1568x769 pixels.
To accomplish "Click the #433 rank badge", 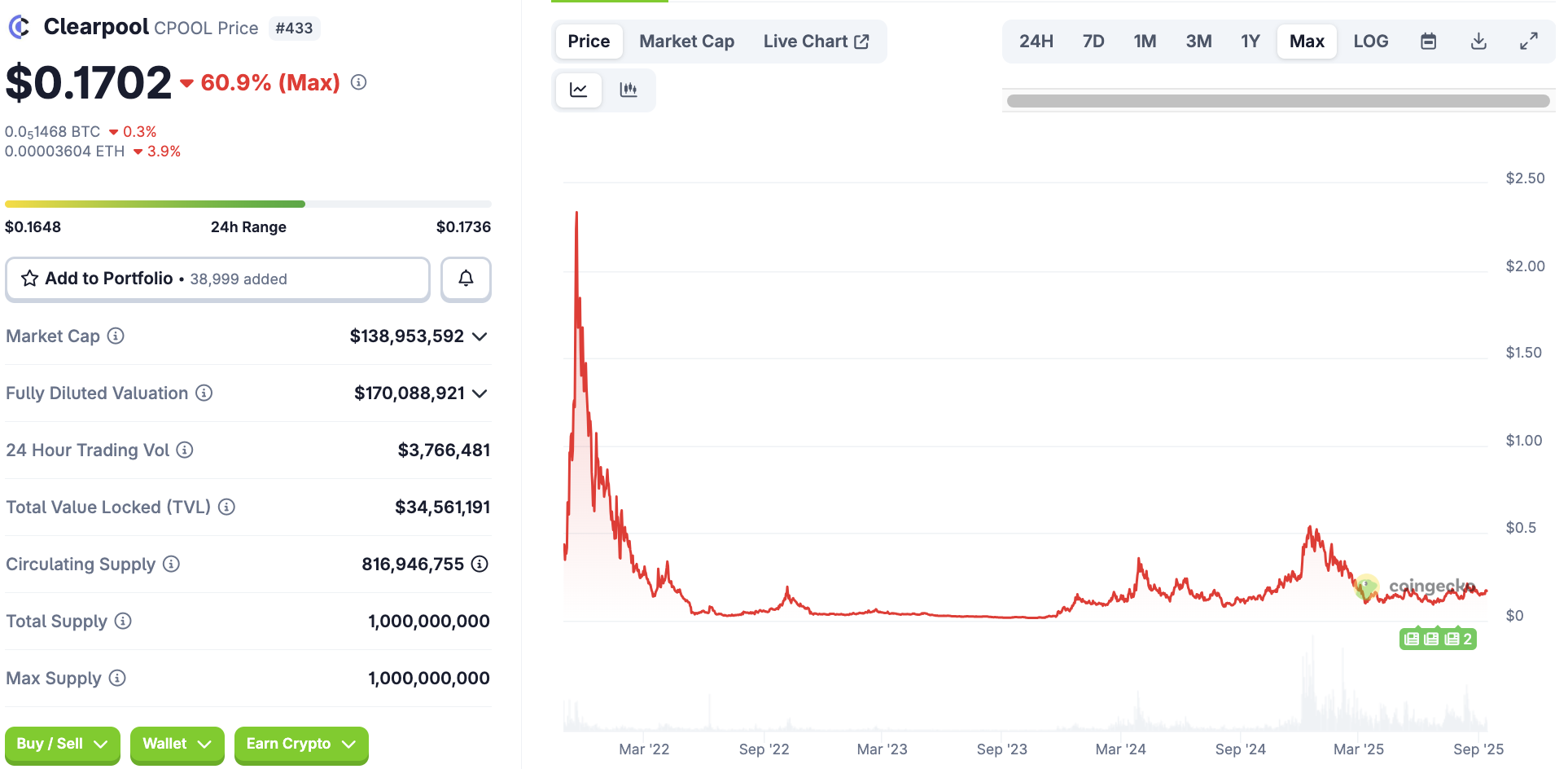I will click(294, 29).
